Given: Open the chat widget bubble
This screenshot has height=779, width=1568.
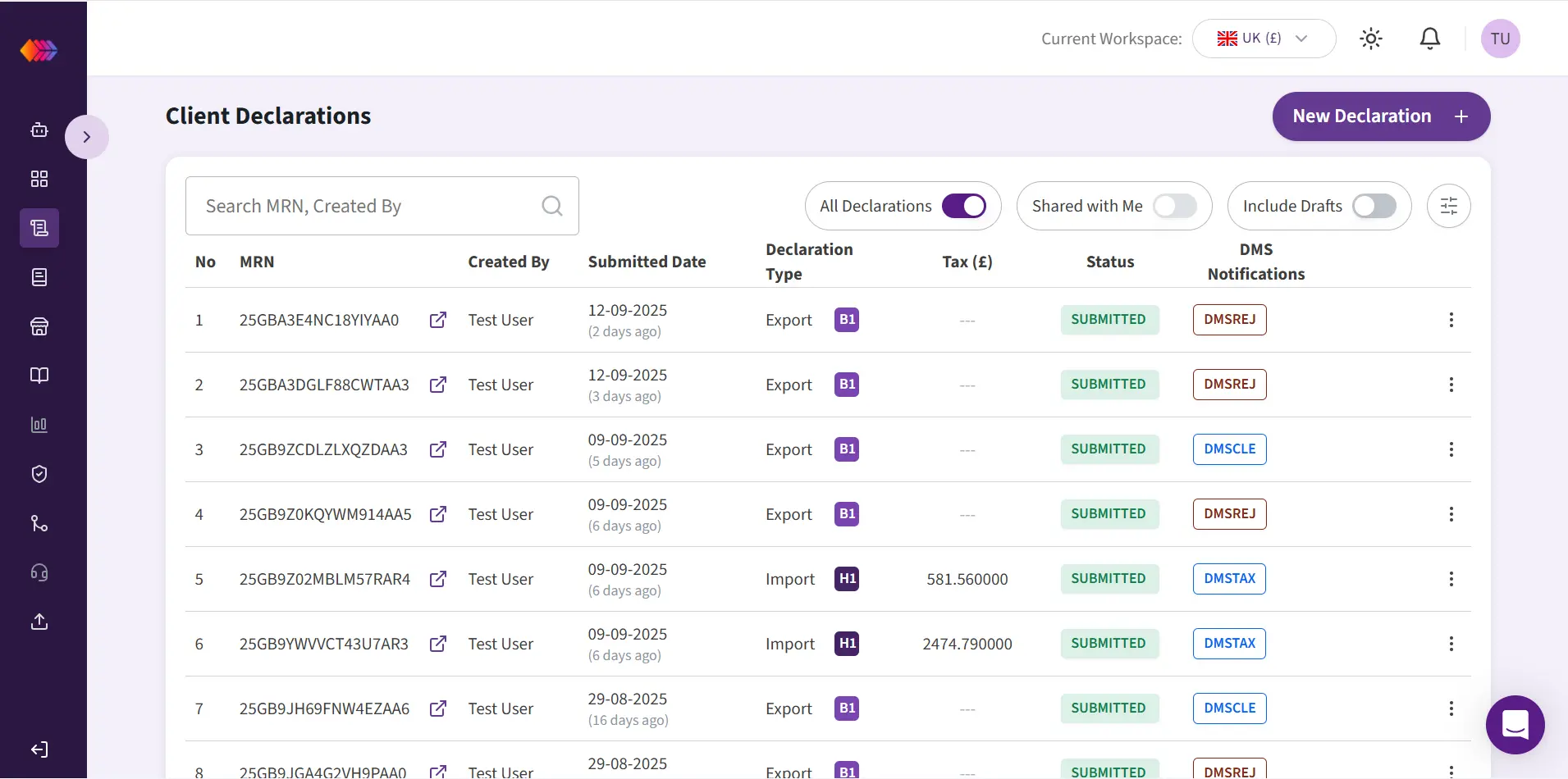Looking at the screenshot, I should point(1515,725).
